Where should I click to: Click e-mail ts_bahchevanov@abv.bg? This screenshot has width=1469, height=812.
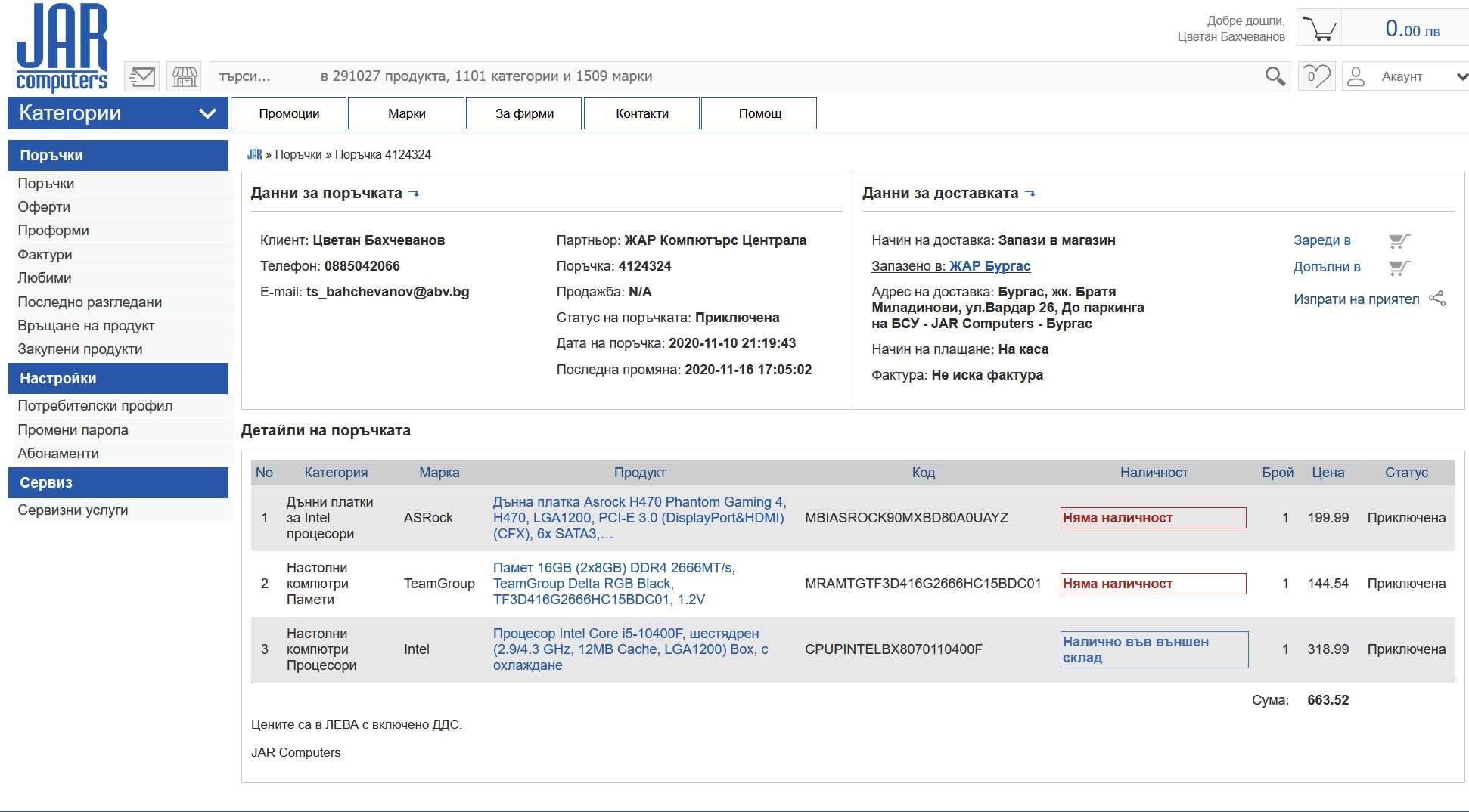387,292
